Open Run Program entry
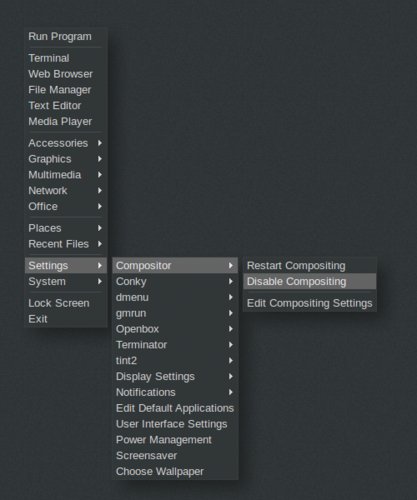417x500 pixels. pyautogui.click(x=66, y=36)
